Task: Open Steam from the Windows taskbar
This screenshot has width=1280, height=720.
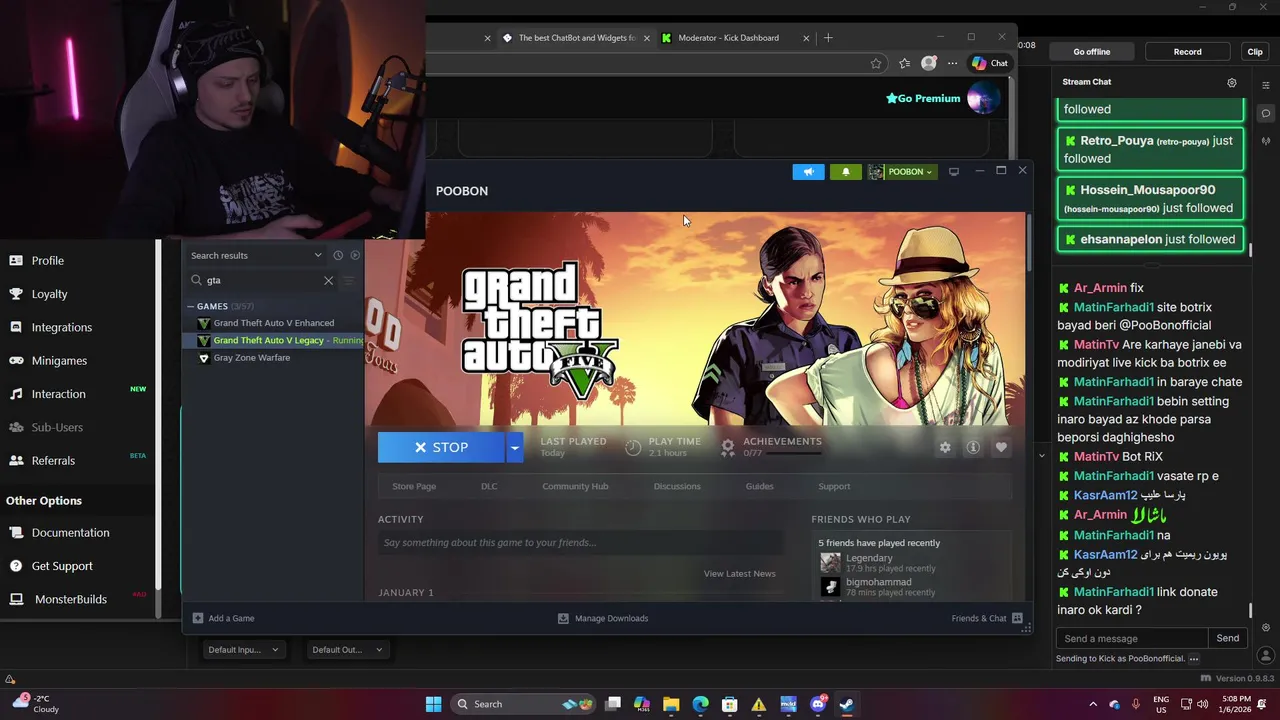Action: (846, 704)
